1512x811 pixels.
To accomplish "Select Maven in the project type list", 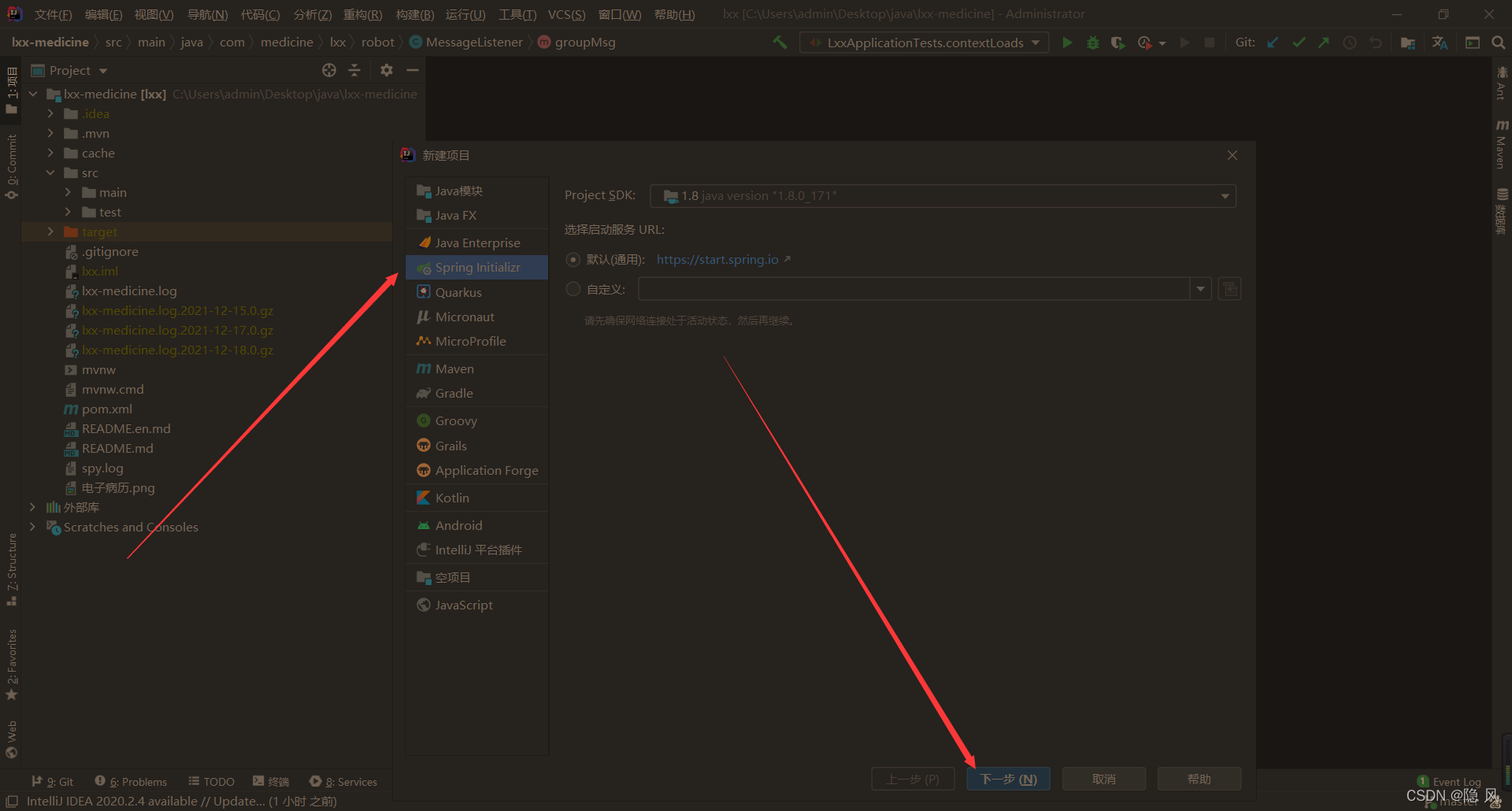I will click(454, 368).
